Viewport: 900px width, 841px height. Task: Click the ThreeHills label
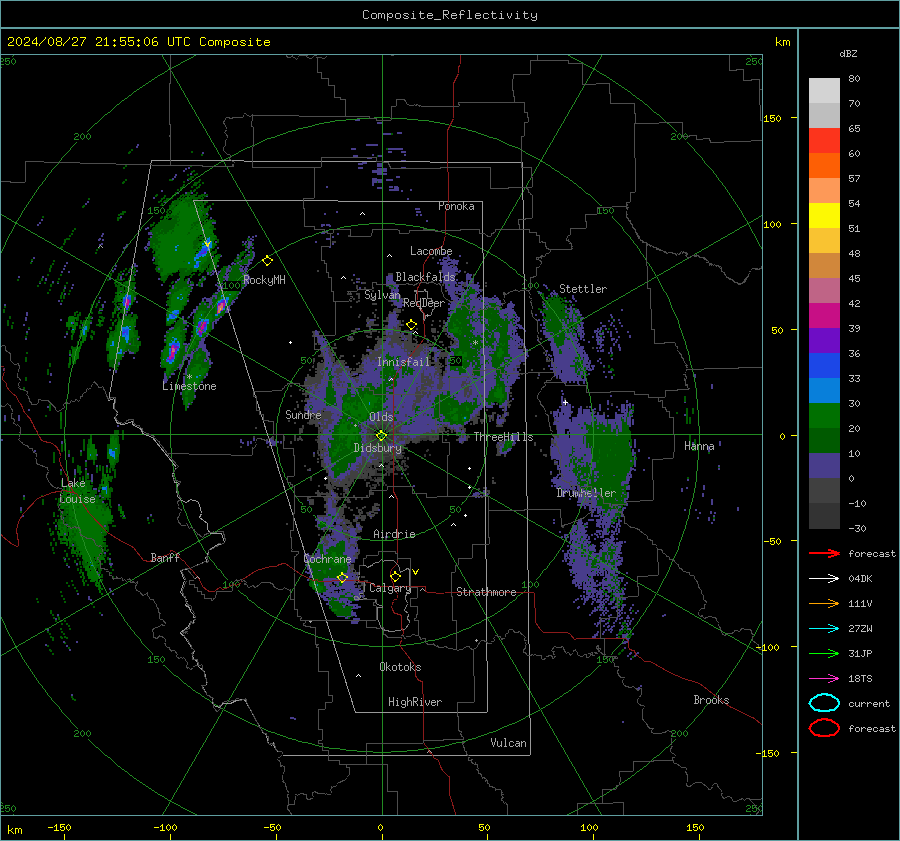pyautogui.click(x=503, y=437)
